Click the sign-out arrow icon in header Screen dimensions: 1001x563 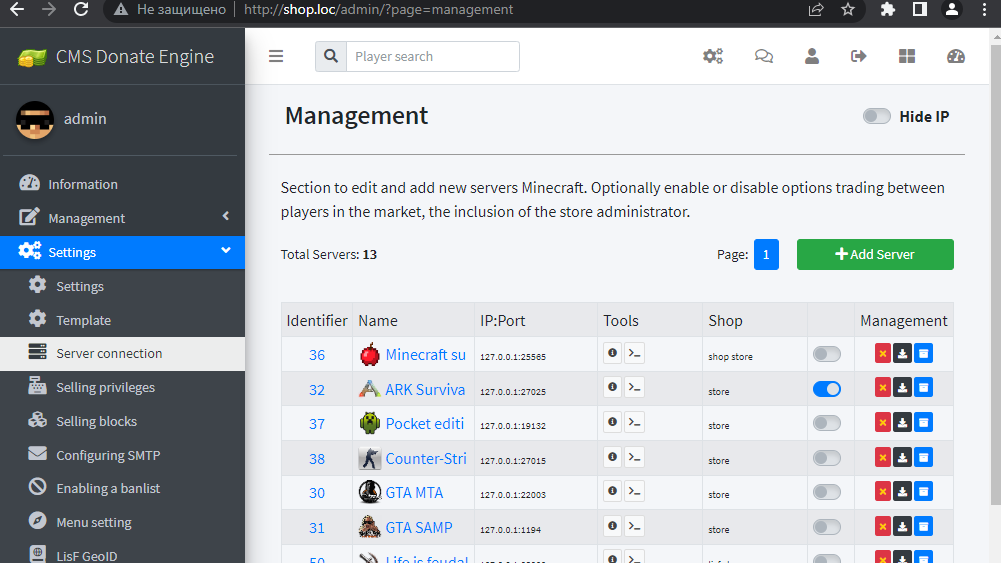pos(858,56)
